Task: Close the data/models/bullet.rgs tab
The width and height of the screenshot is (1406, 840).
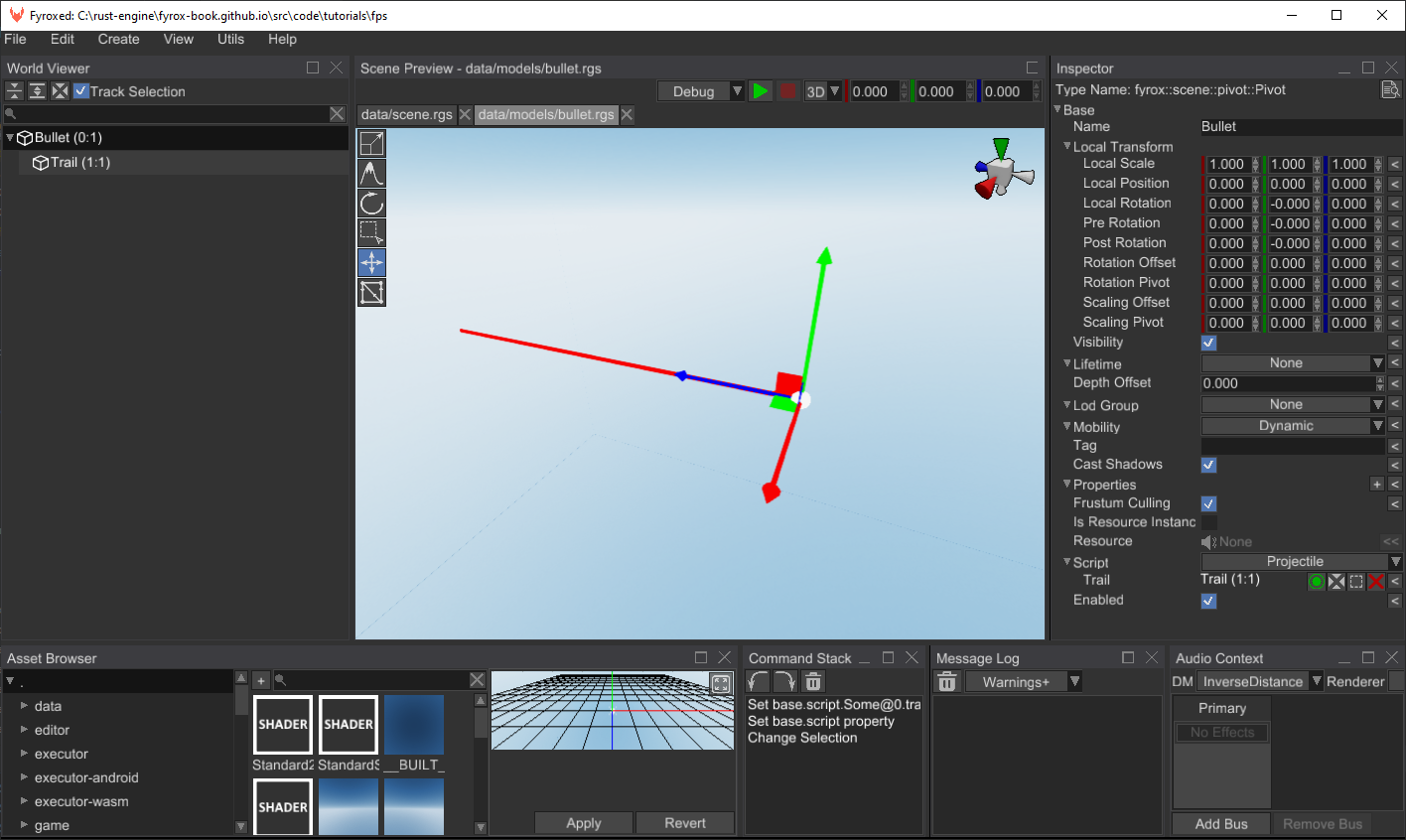Action: pyautogui.click(x=628, y=114)
